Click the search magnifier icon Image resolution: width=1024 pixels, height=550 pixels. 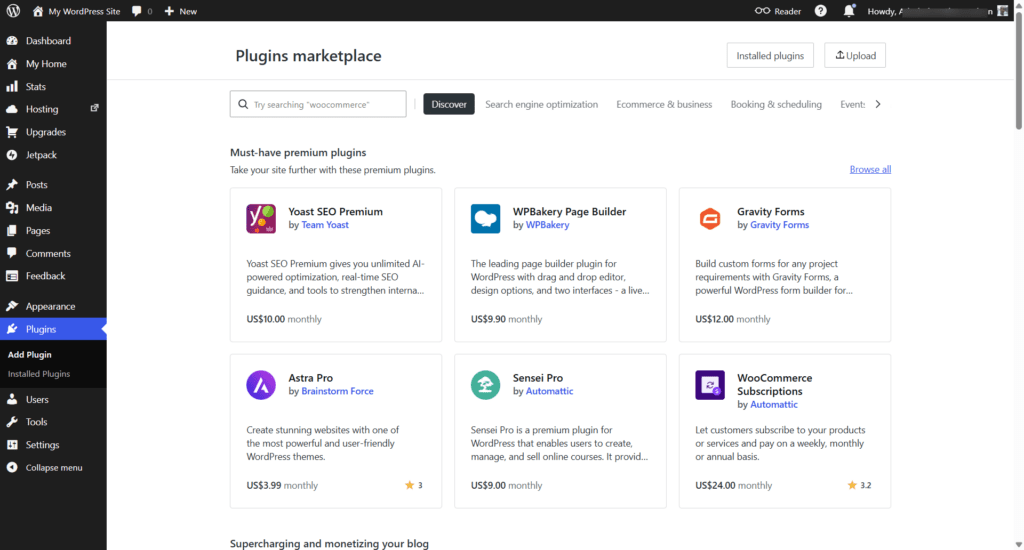click(x=243, y=104)
